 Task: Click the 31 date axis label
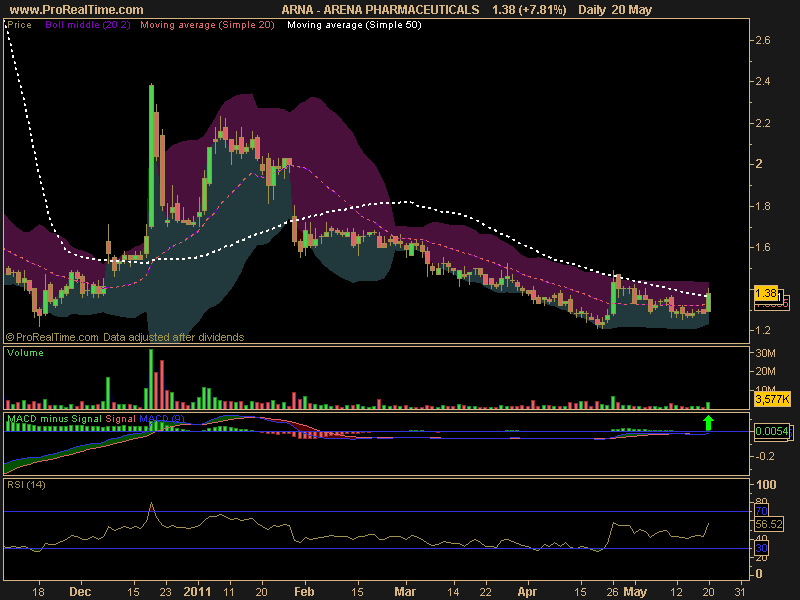[x=741, y=592]
